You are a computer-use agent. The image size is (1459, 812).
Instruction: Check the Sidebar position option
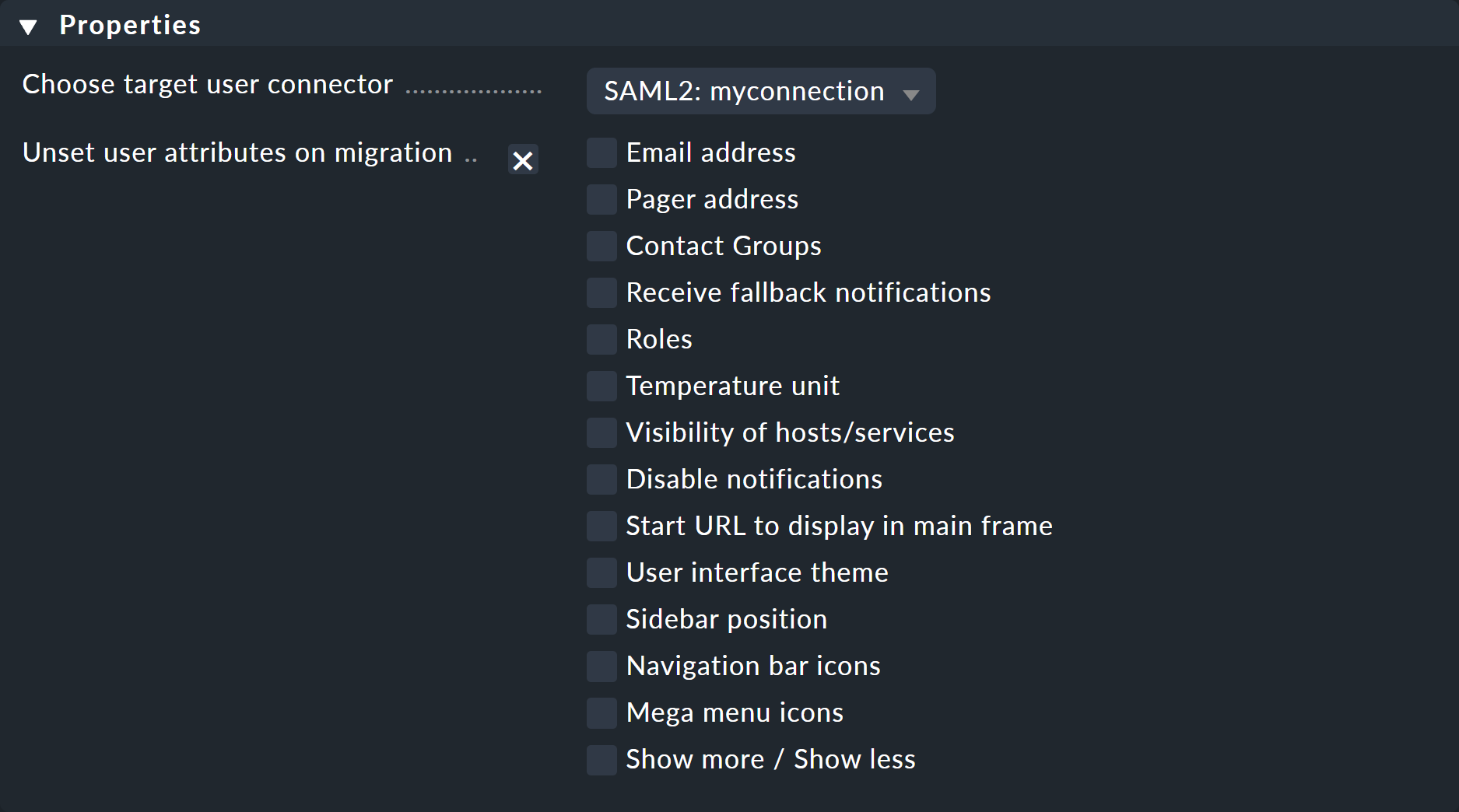pyautogui.click(x=601, y=619)
